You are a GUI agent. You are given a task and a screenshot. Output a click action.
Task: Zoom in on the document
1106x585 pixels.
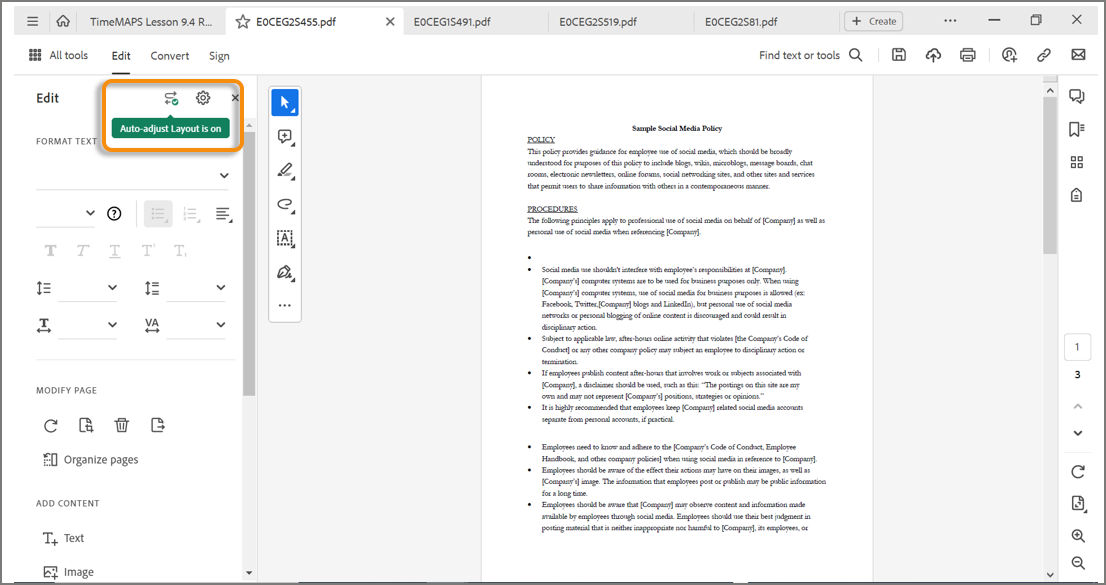pyautogui.click(x=1078, y=536)
